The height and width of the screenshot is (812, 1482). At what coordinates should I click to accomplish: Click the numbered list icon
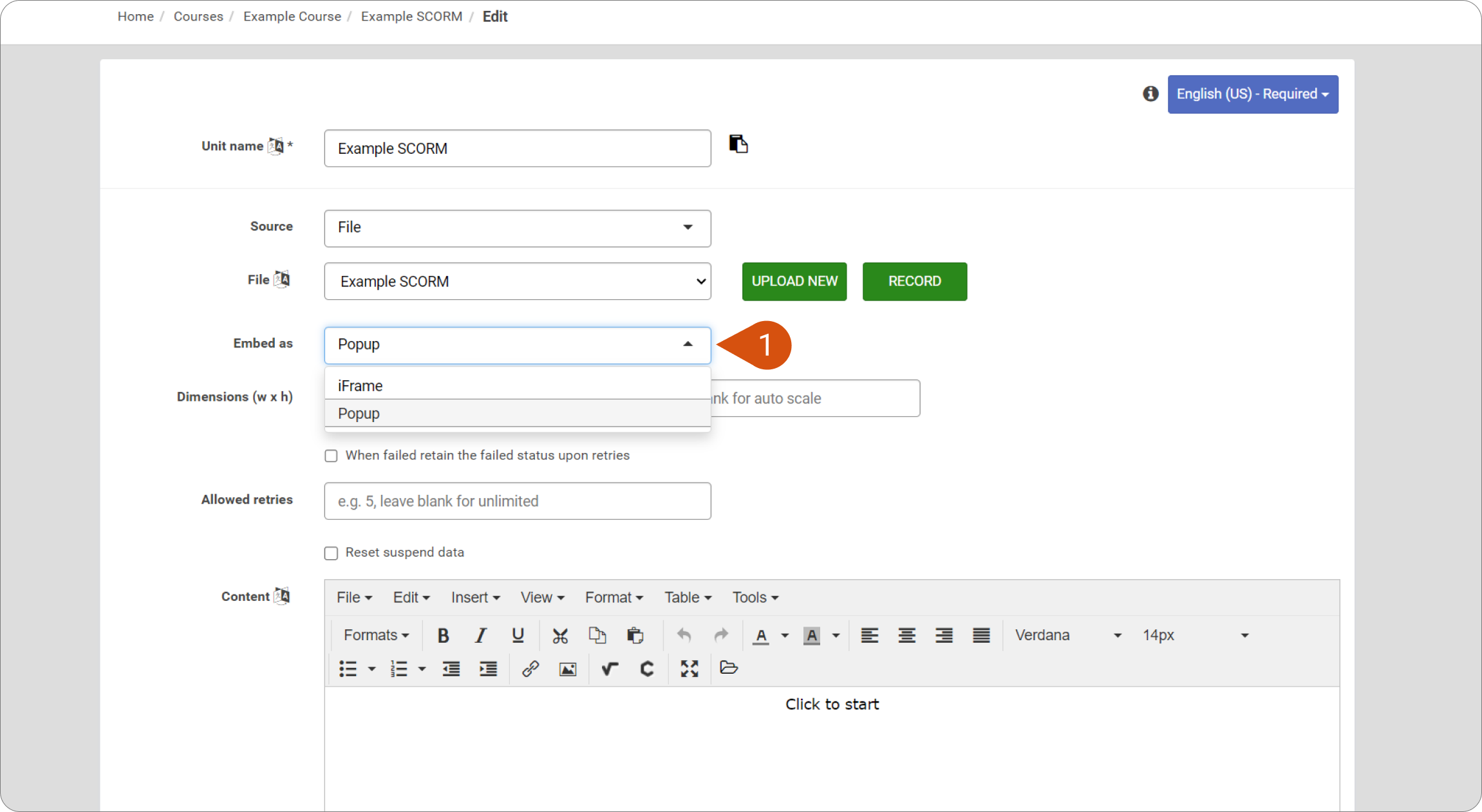pyautogui.click(x=399, y=669)
